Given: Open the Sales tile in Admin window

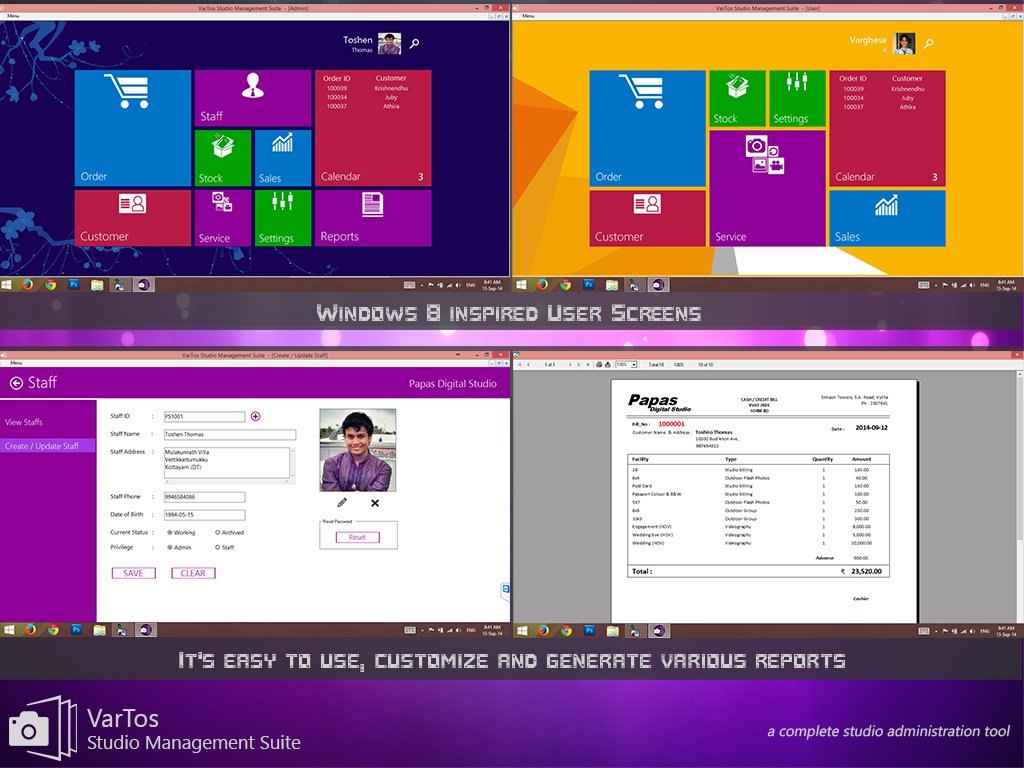Looking at the screenshot, I should click(283, 158).
